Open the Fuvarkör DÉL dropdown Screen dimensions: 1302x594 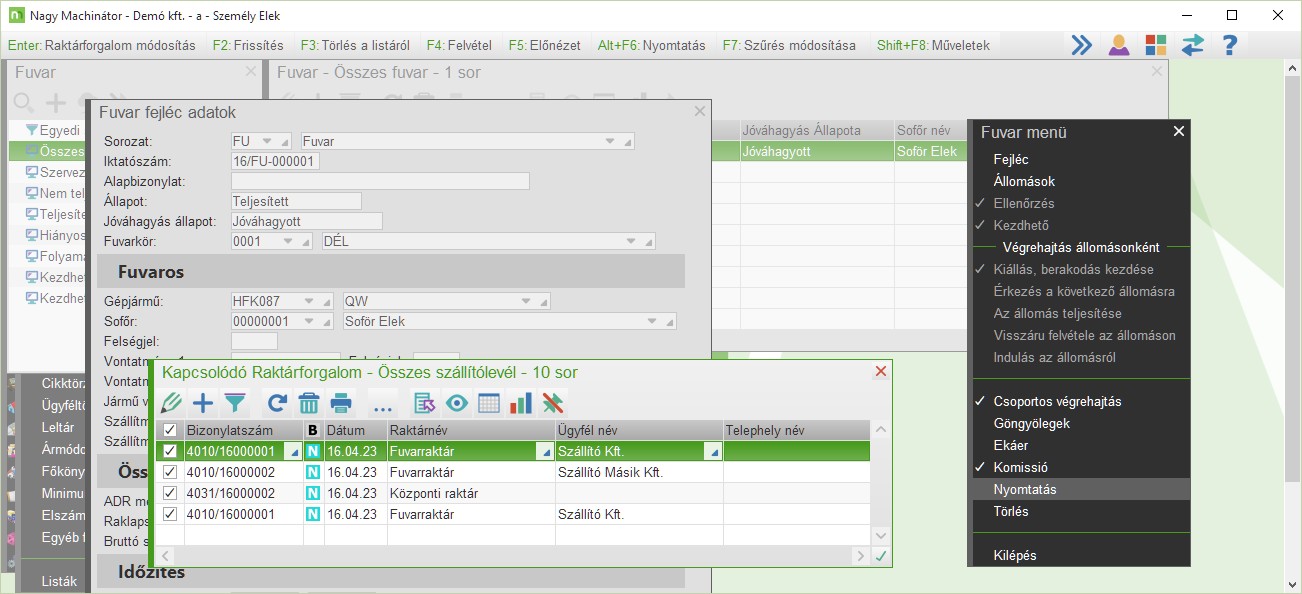(631, 241)
